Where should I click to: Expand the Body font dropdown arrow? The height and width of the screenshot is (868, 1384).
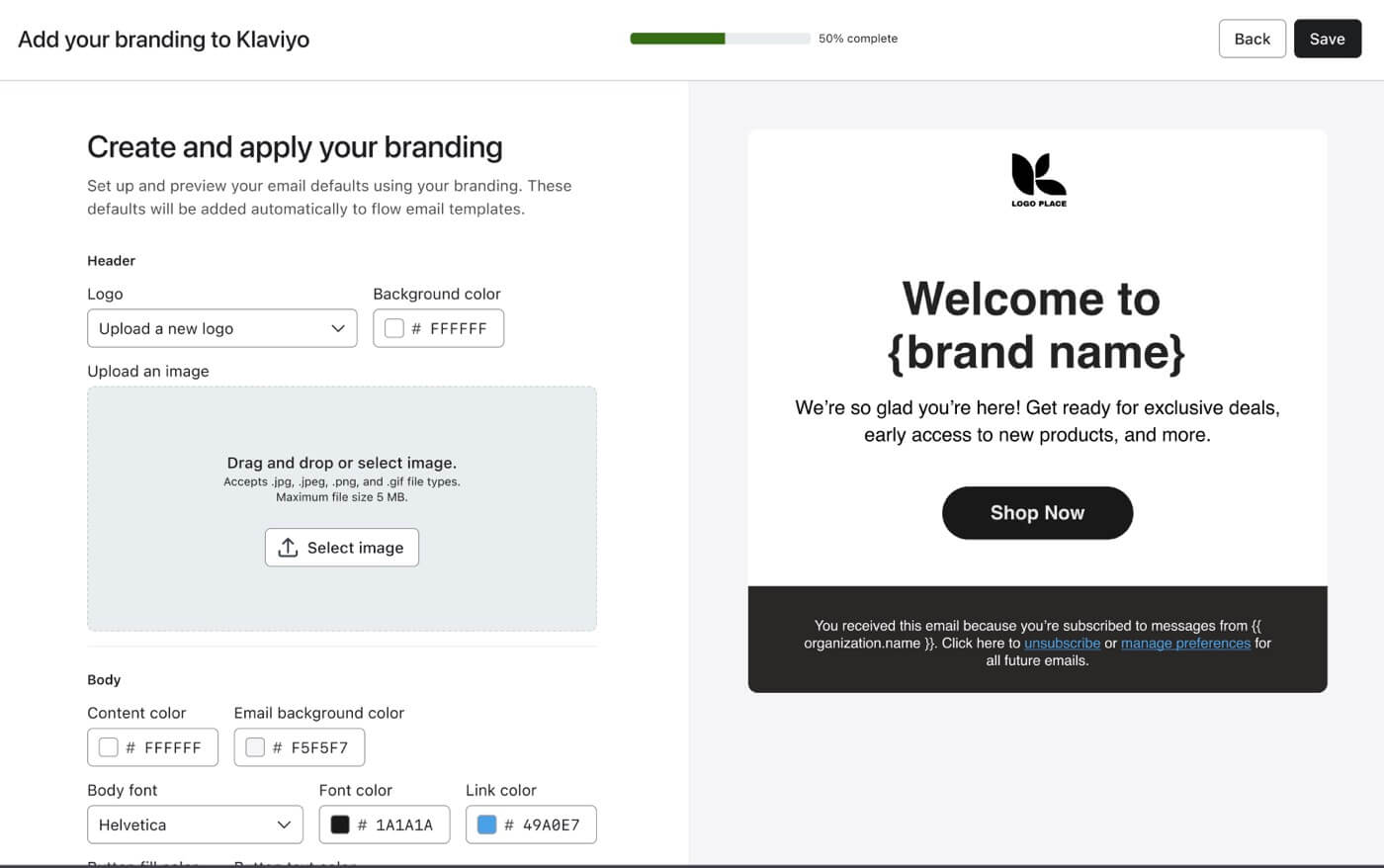click(x=284, y=825)
